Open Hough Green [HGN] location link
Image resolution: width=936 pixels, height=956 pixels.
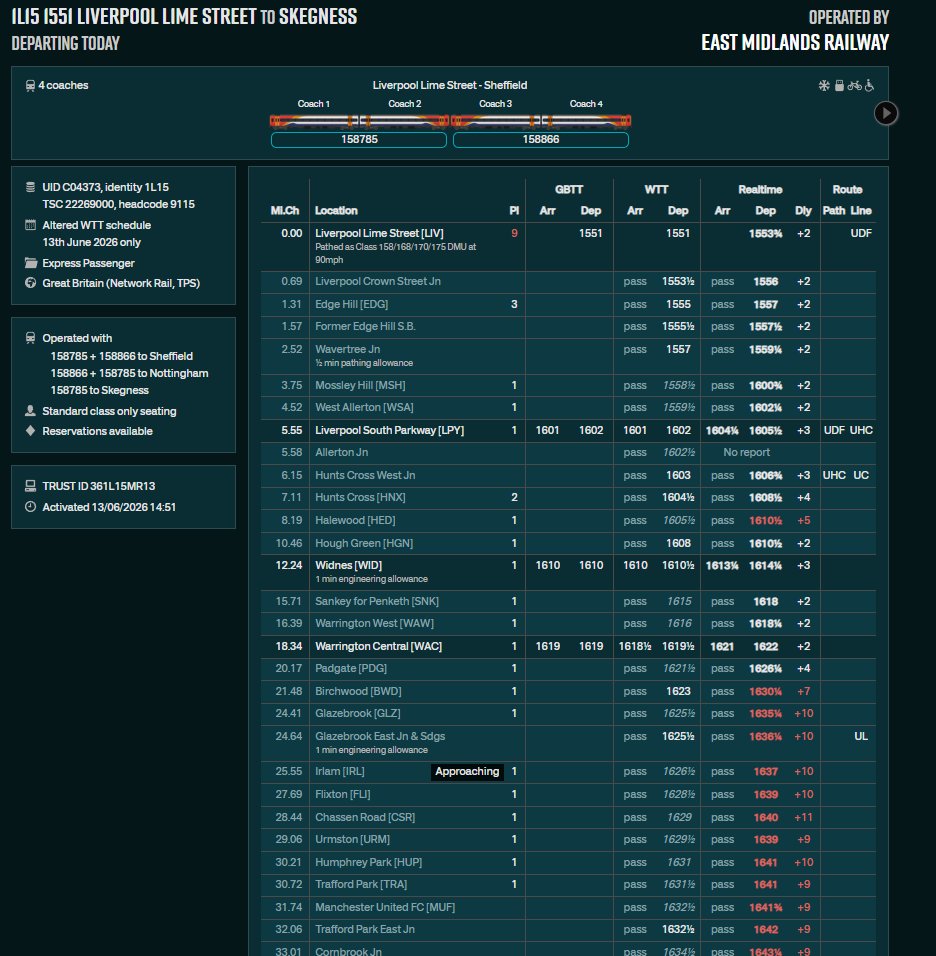tap(364, 543)
